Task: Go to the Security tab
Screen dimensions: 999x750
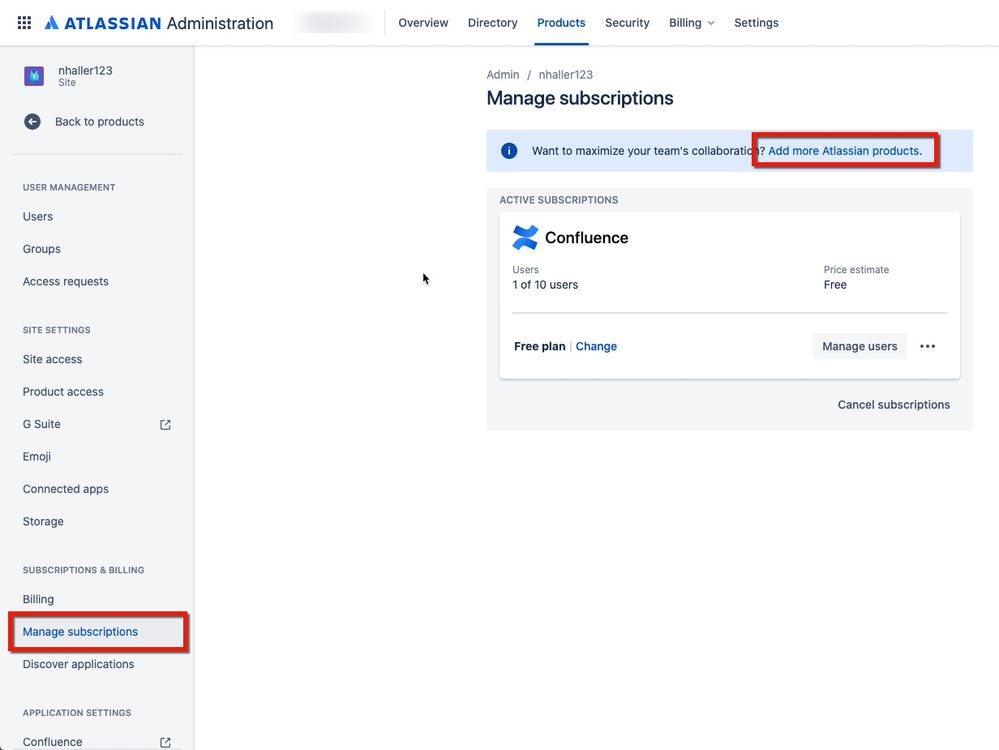Action: 627,23
